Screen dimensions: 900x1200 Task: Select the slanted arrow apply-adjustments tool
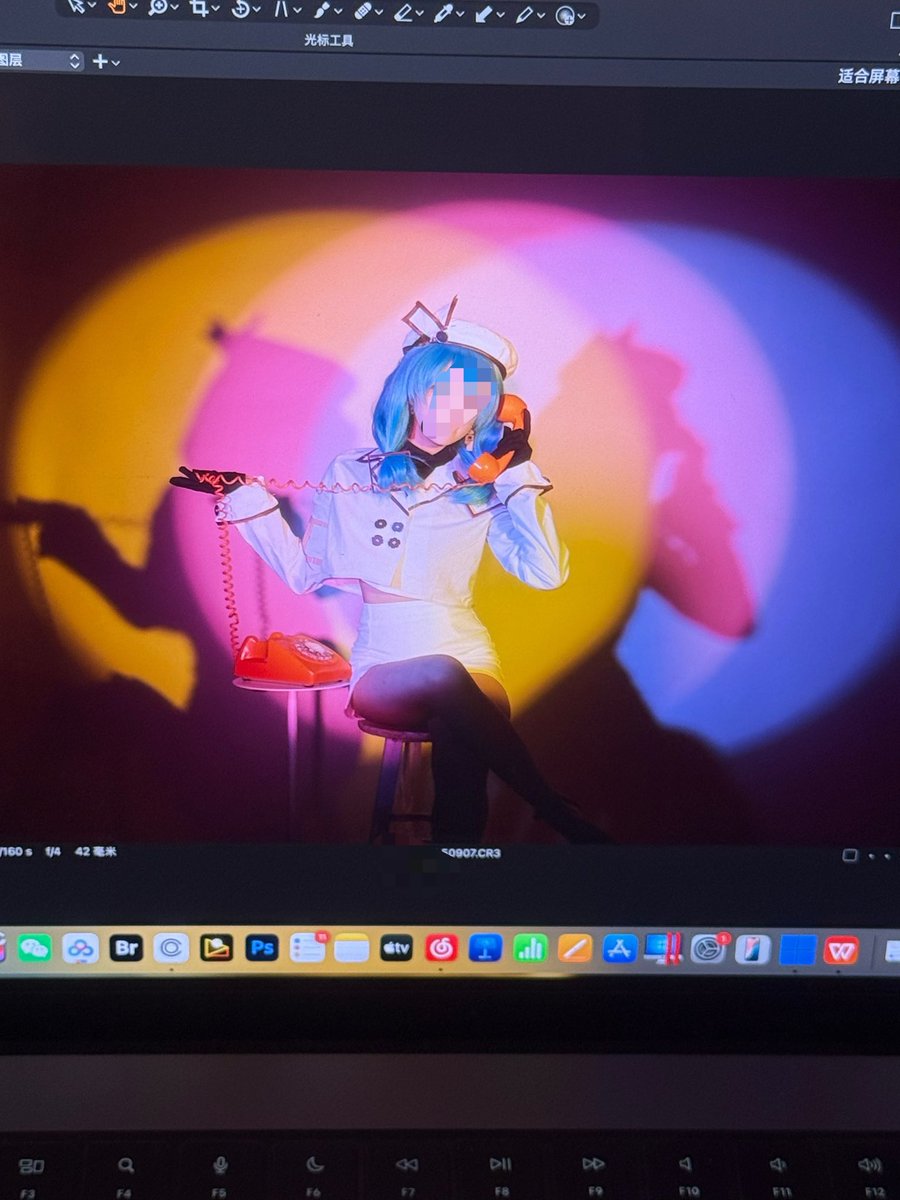[484, 14]
